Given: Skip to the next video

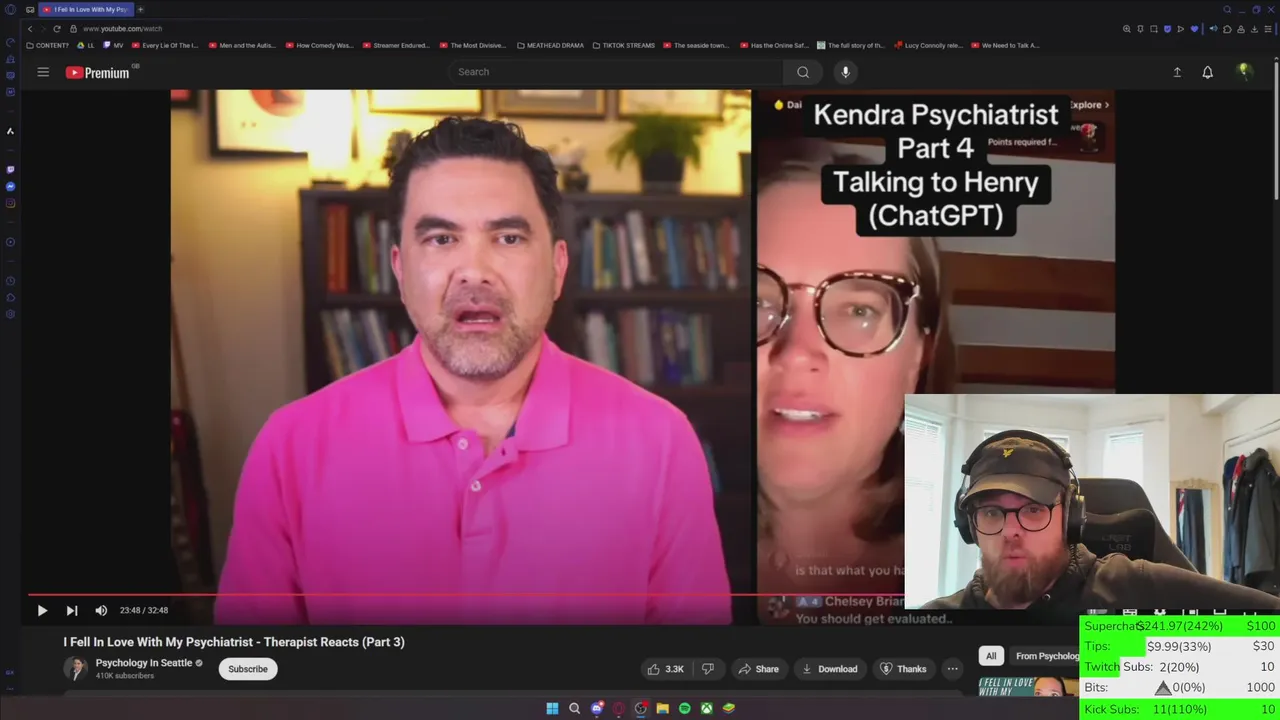Looking at the screenshot, I should [x=72, y=610].
